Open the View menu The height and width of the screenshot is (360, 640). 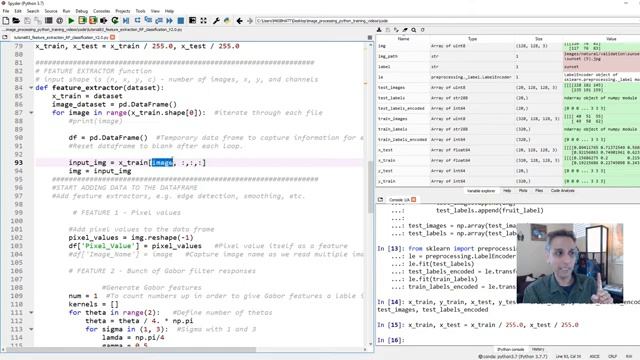point(155,11)
